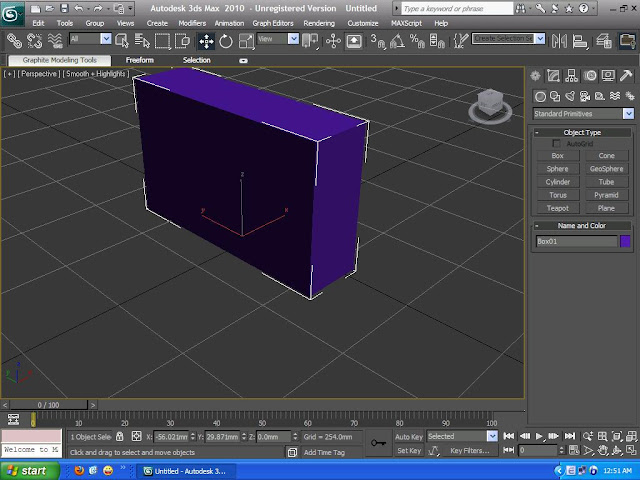Activate the Select and Scale tool
This screenshot has height=480, width=640.
coord(246,41)
